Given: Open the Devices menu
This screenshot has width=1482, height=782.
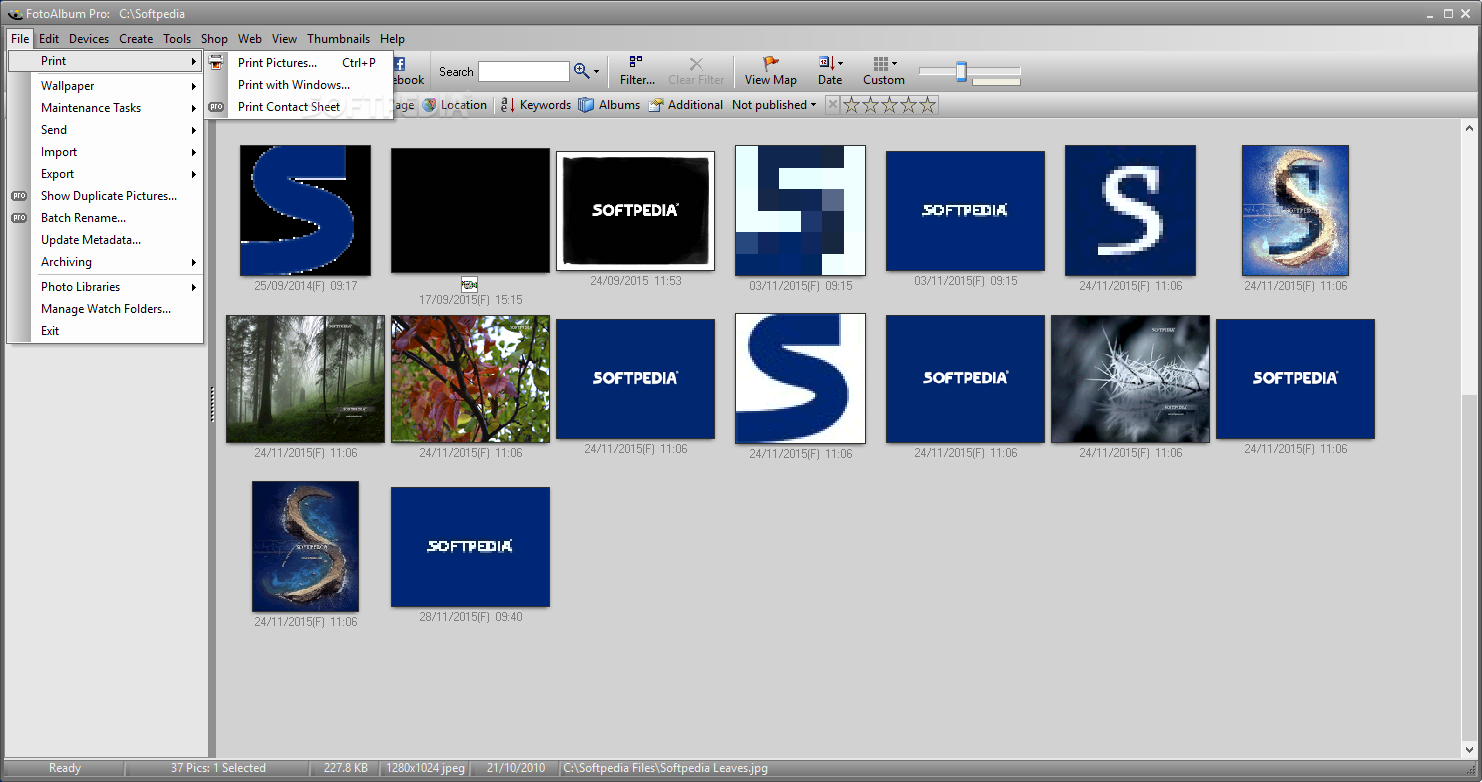Looking at the screenshot, I should (x=89, y=39).
